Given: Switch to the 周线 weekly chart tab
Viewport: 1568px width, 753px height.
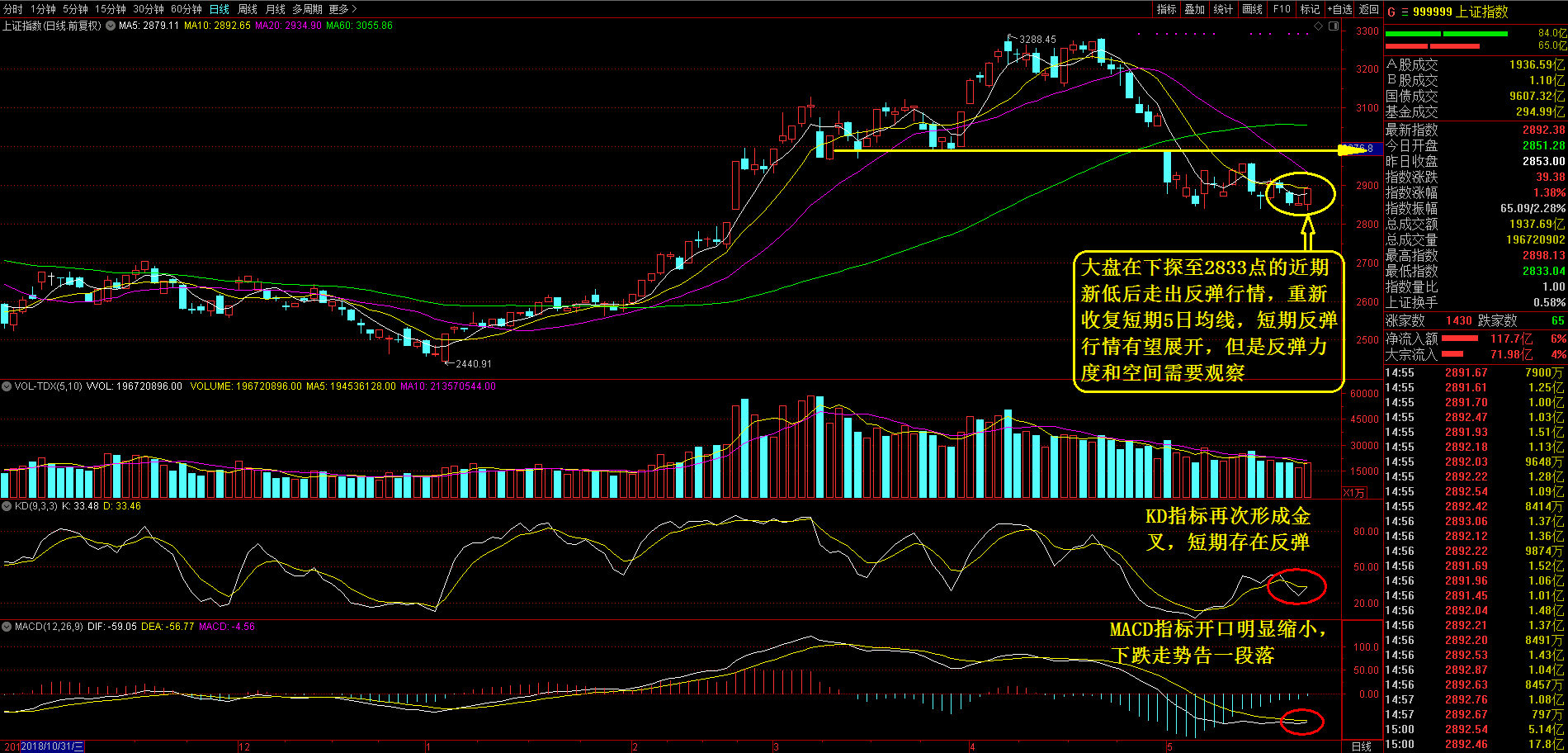Looking at the screenshot, I should tap(248, 9).
